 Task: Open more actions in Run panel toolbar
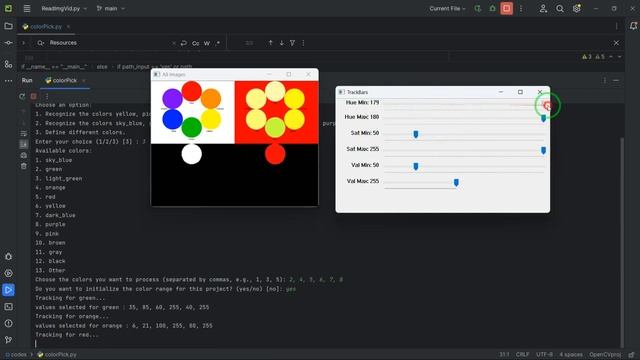pyautogui.click(x=47, y=96)
